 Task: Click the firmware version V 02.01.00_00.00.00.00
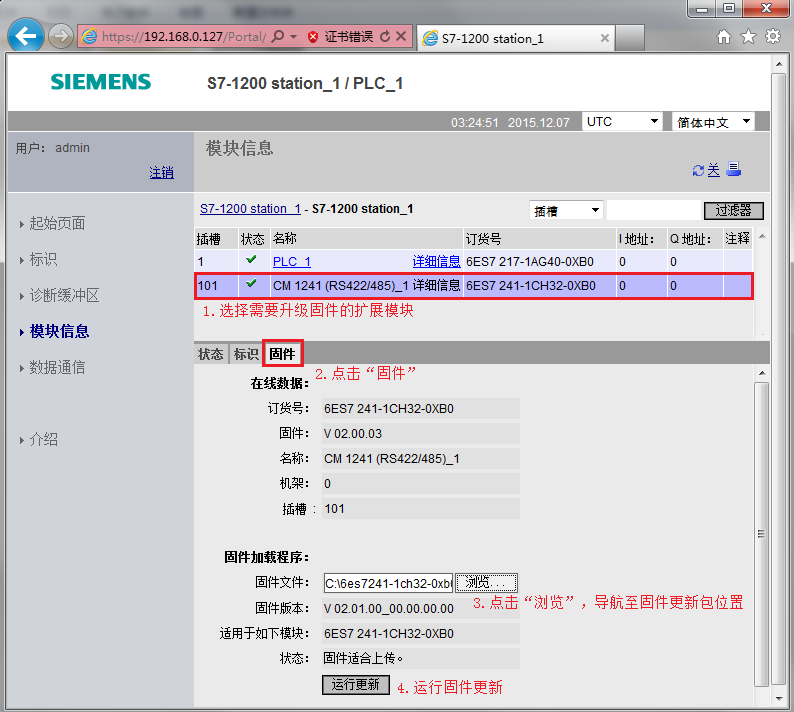388,609
